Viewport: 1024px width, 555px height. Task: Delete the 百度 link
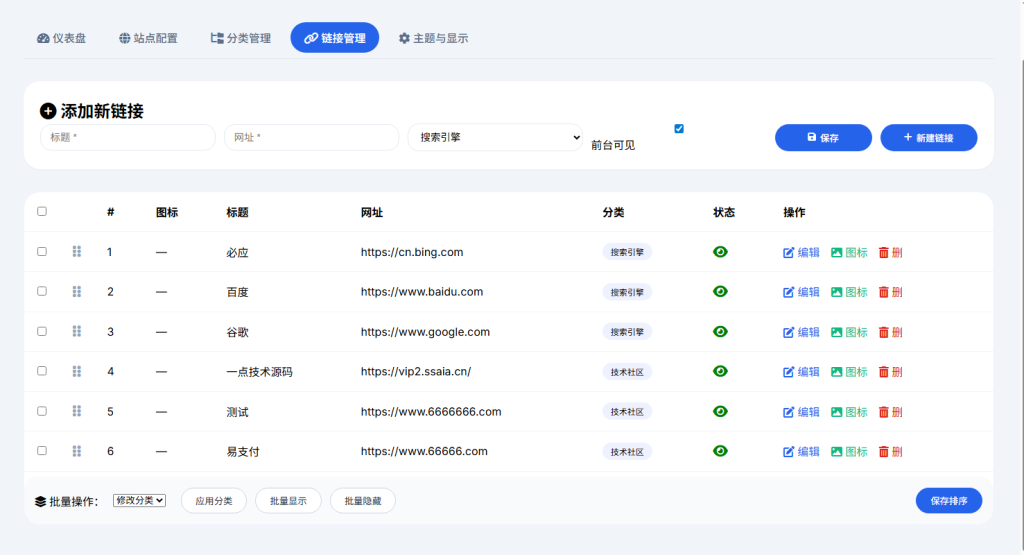coord(891,292)
